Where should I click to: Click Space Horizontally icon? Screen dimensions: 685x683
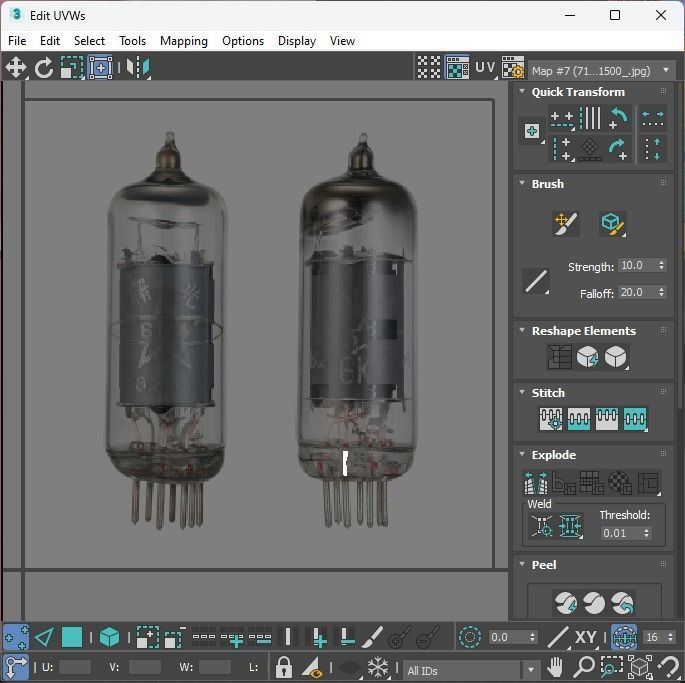pos(653,118)
